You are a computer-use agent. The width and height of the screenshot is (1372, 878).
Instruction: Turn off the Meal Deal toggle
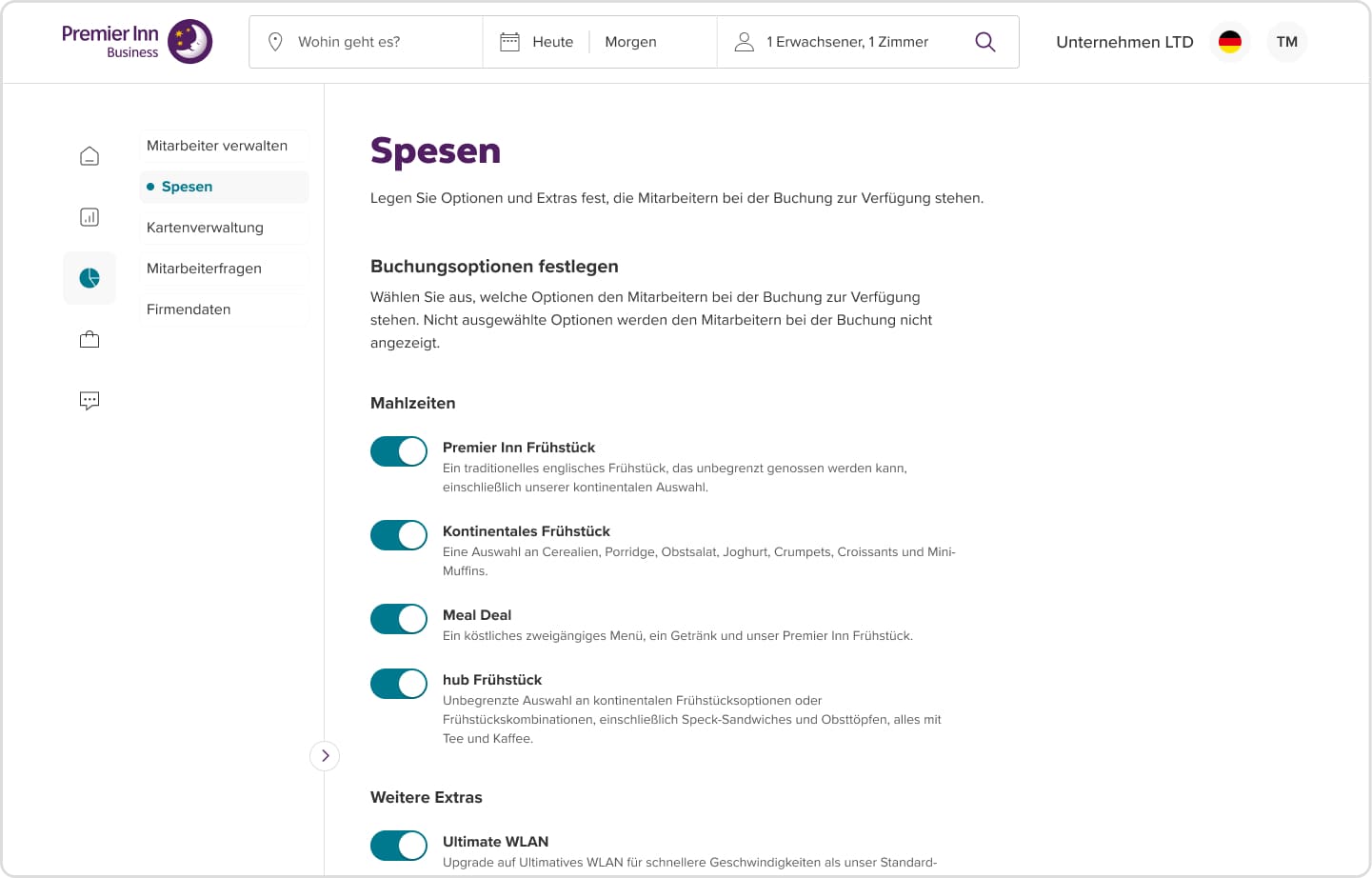pos(398,619)
